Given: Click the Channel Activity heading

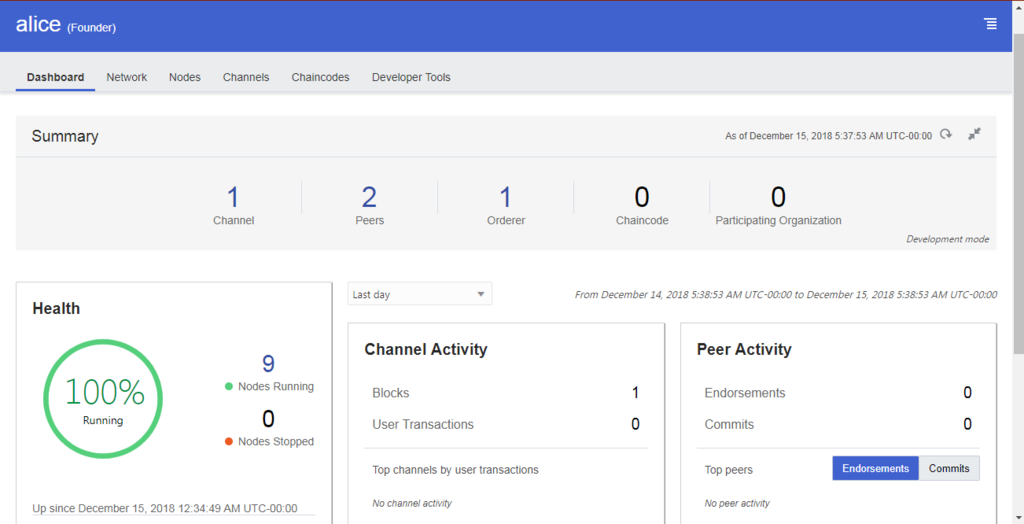Looking at the screenshot, I should [426, 350].
